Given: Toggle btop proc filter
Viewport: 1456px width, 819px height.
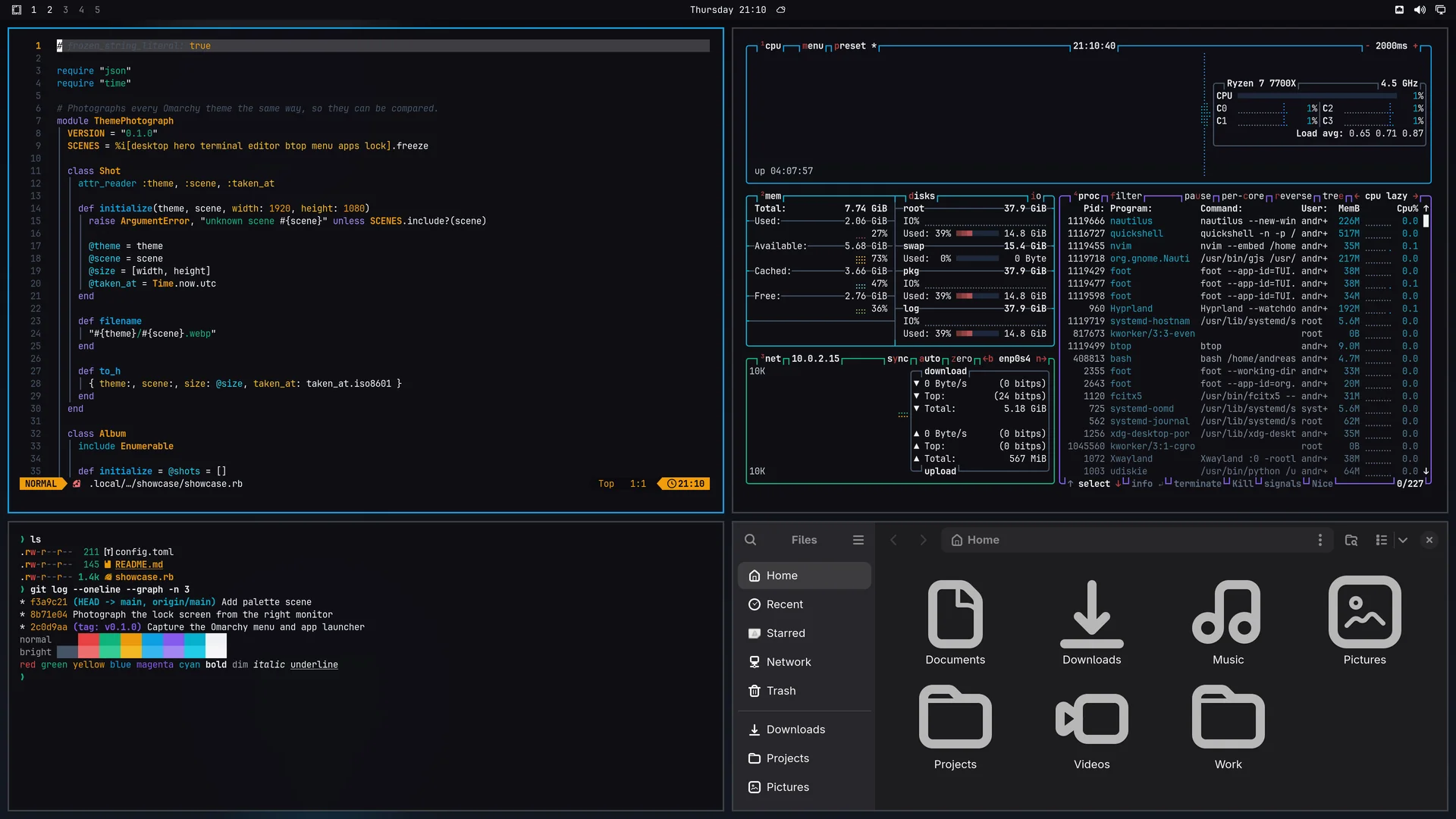Looking at the screenshot, I should (x=1125, y=196).
